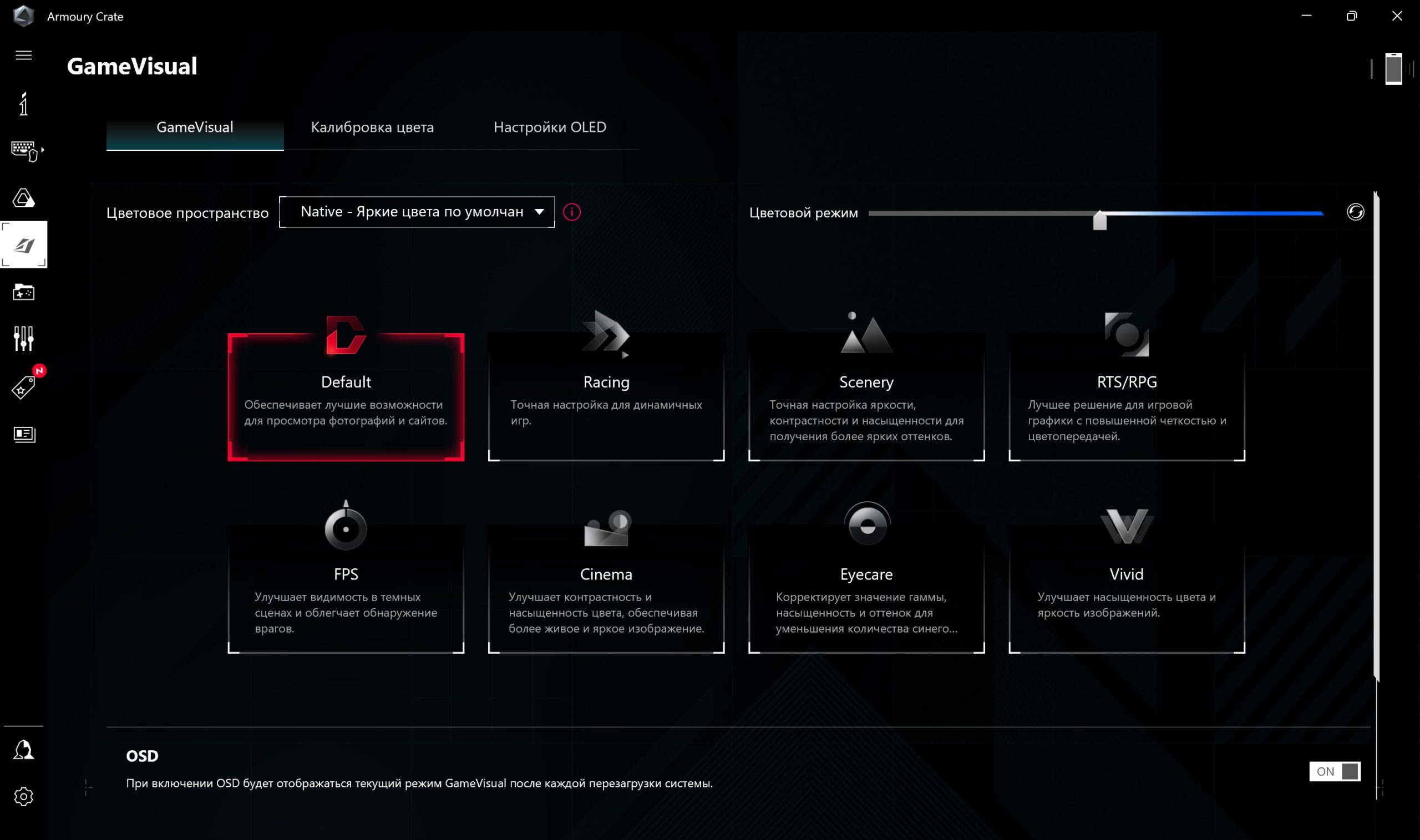Click the Armoury Crate window title
The height and width of the screenshot is (840, 1420).
[85, 17]
